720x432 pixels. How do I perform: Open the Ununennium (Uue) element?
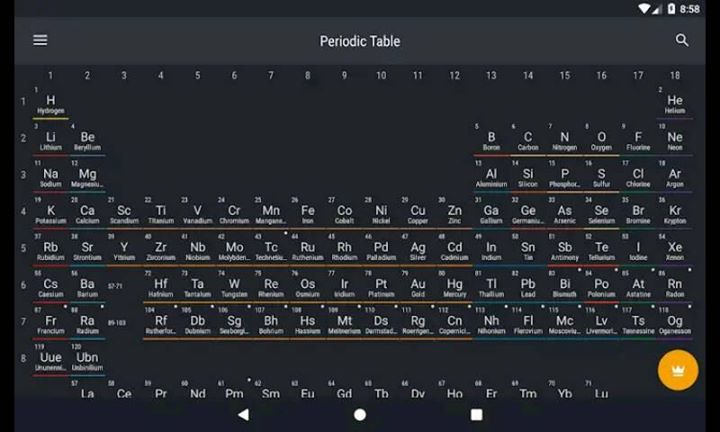[50, 360]
